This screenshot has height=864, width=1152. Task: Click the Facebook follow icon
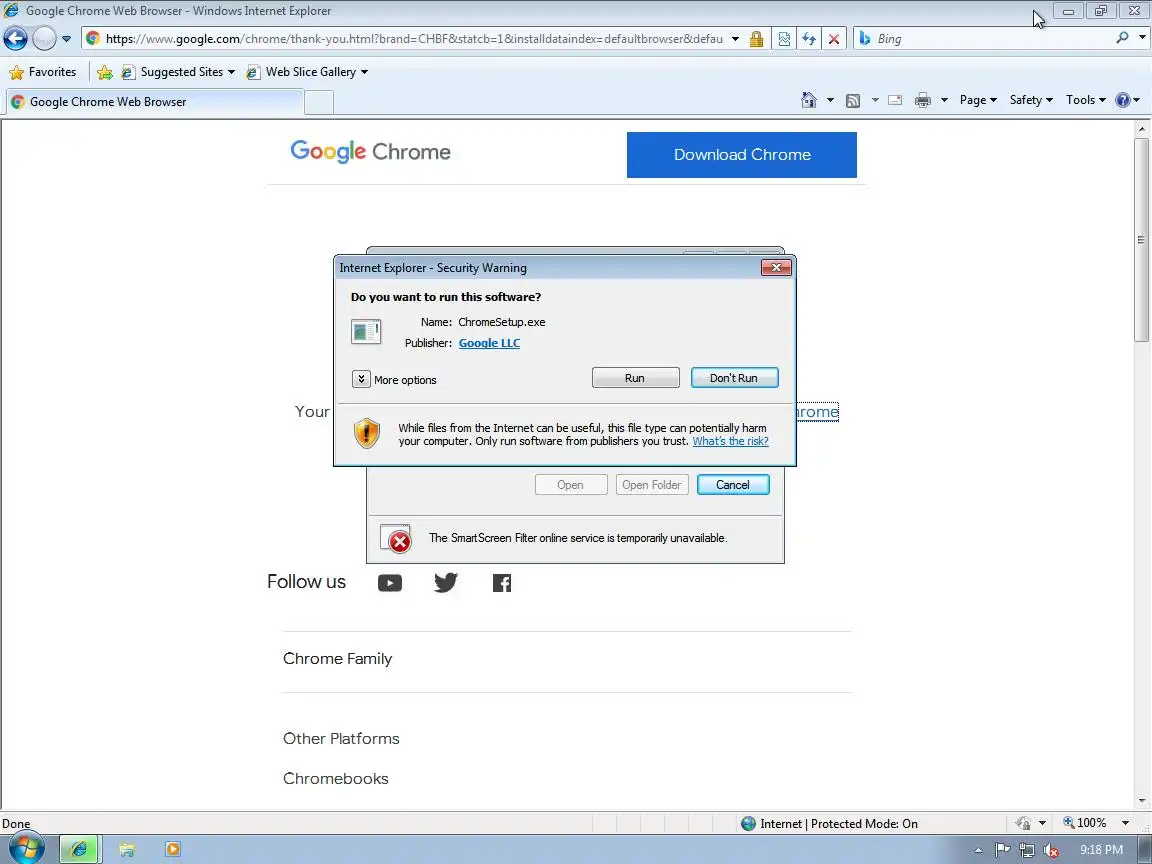coord(502,583)
